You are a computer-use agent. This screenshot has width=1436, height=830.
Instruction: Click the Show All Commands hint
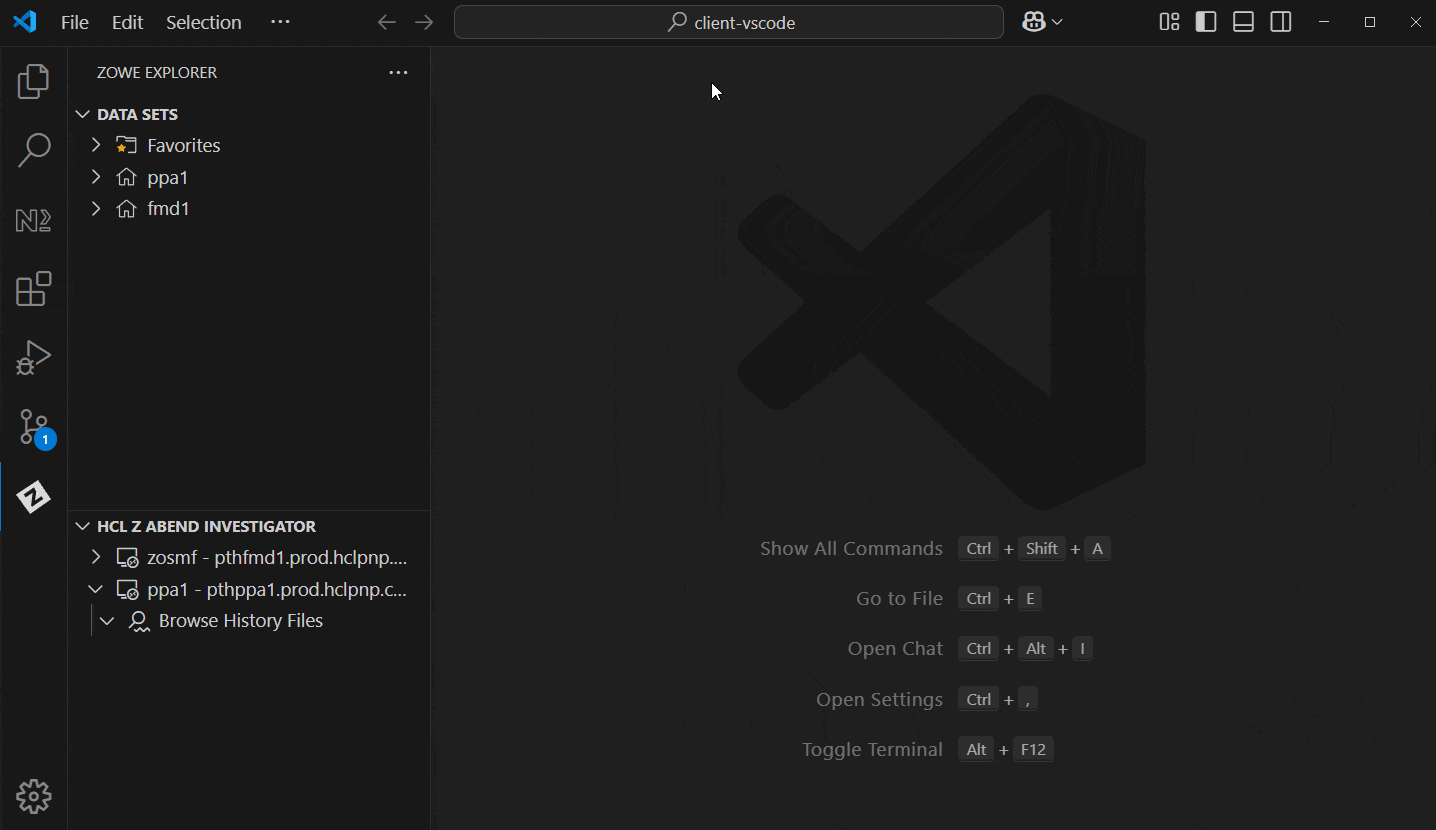[851, 548]
